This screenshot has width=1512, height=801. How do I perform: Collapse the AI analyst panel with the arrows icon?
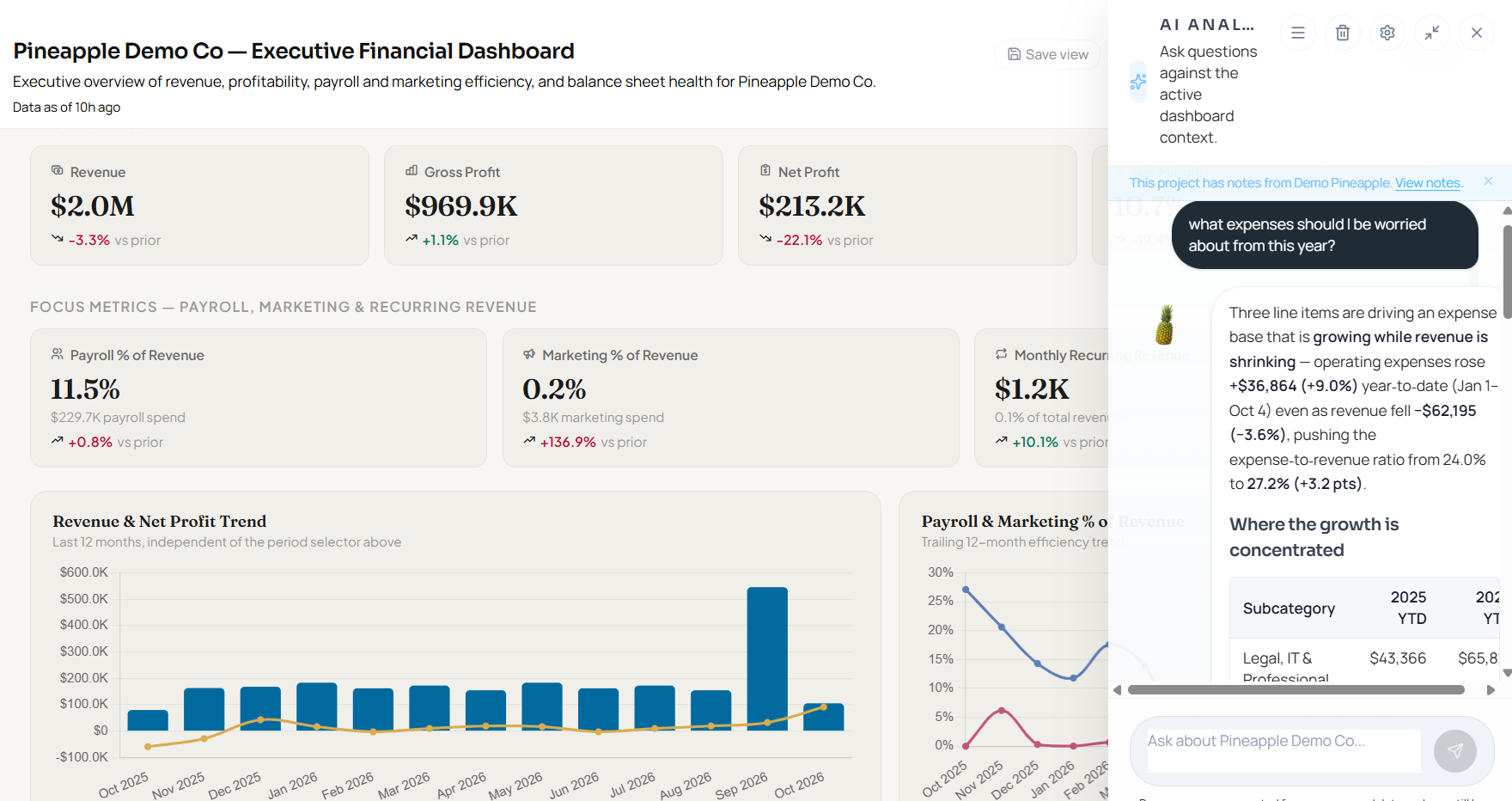pyautogui.click(x=1432, y=33)
